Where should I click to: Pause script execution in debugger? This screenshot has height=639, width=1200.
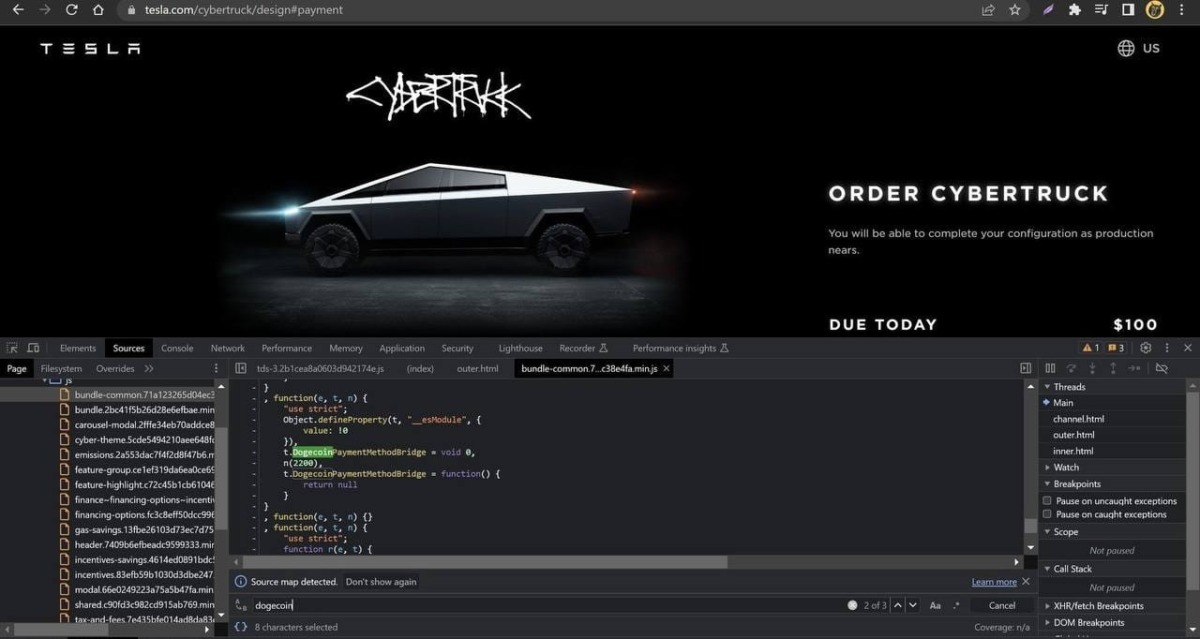1050,368
